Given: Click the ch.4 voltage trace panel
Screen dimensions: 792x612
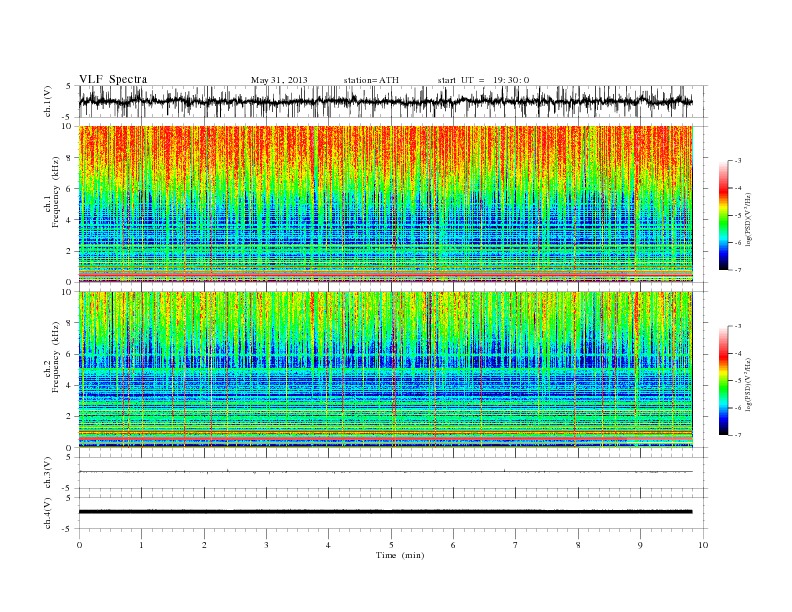Looking at the screenshot, I should pyautogui.click(x=393, y=513).
